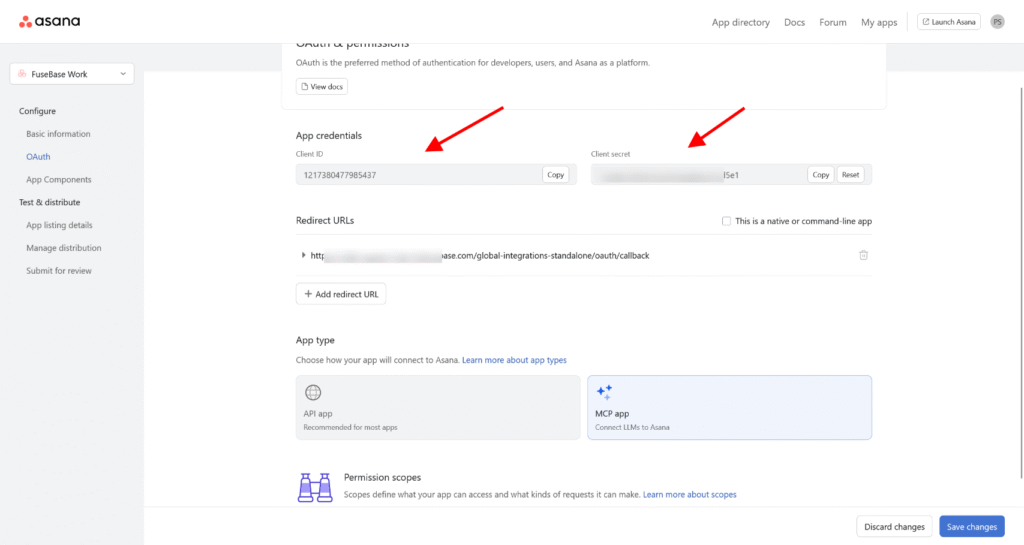Open App listing details in sidebar

59,225
